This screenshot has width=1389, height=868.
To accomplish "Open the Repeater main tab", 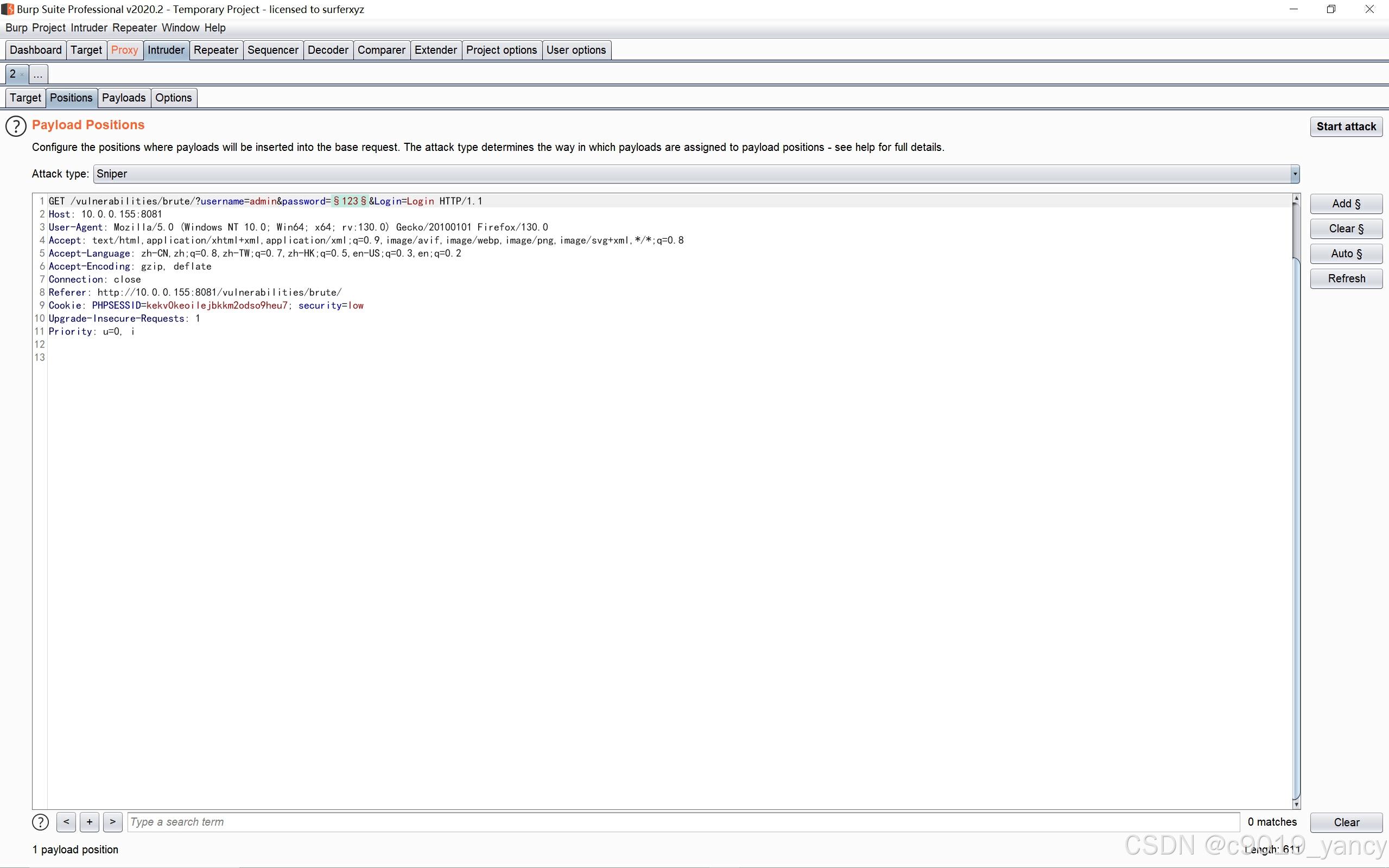I will click(x=215, y=50).
